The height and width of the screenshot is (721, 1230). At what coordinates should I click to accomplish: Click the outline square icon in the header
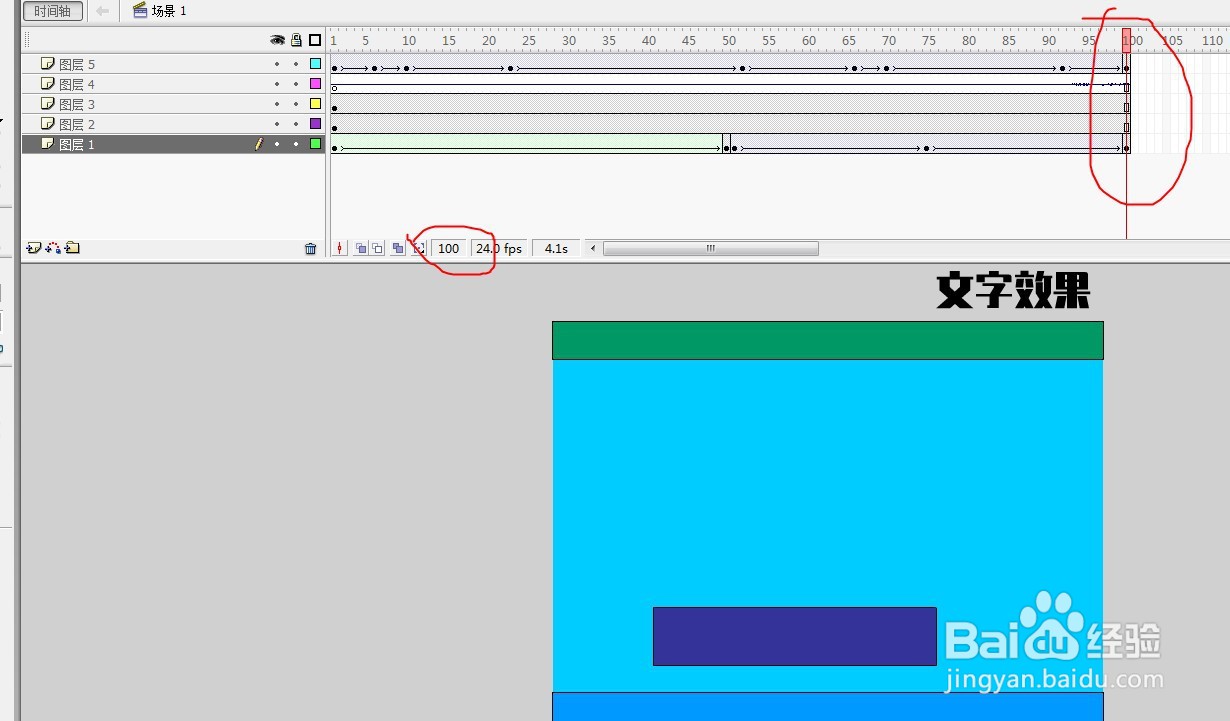point(315,40)
